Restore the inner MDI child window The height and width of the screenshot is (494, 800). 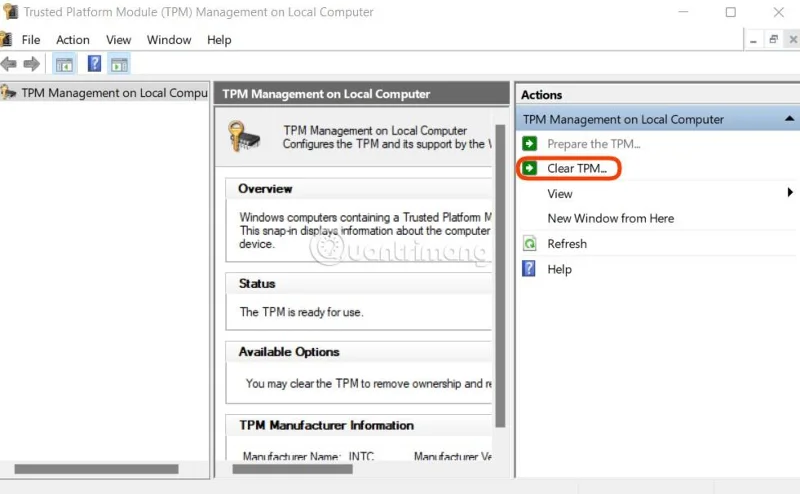coord(773,39)
